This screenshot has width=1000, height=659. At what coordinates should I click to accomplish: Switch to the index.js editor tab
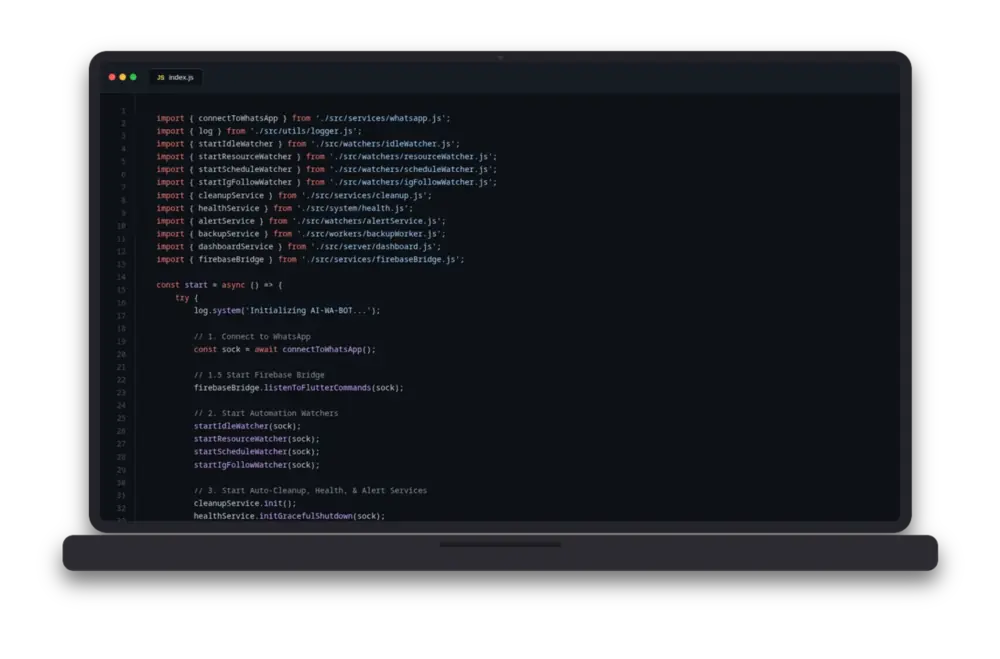(175, 77)
